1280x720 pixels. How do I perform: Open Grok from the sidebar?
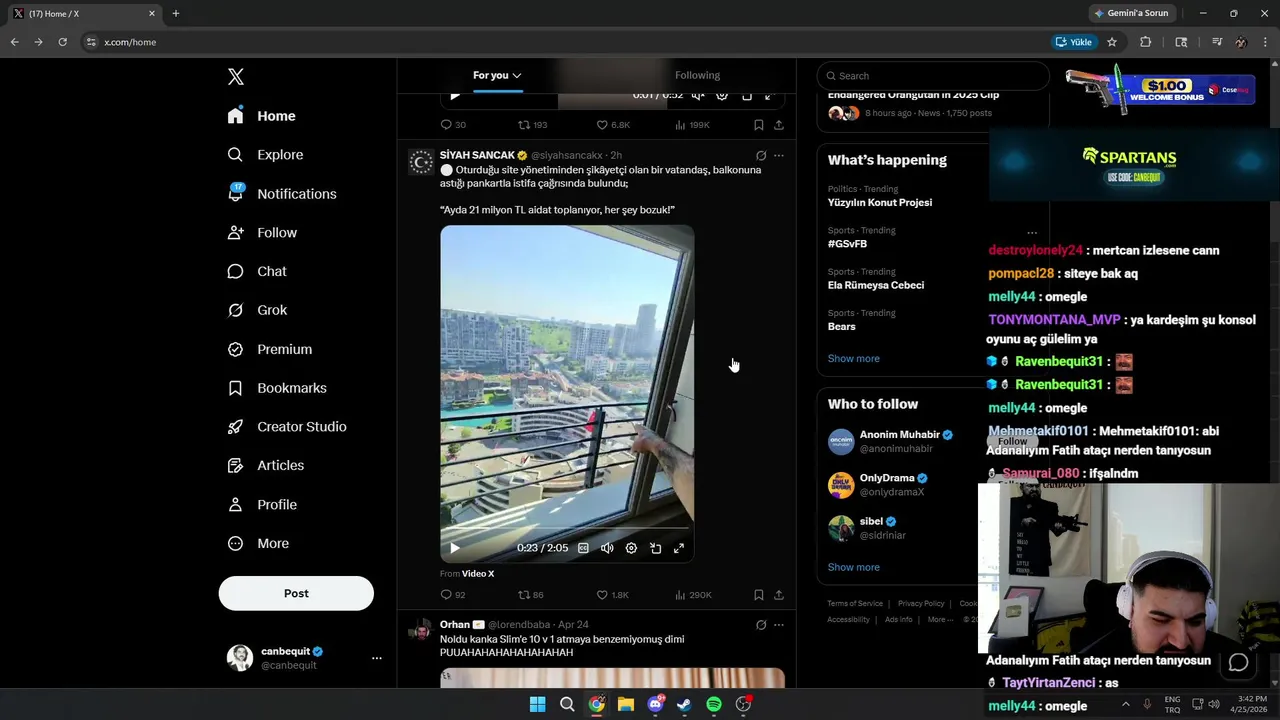click(257, 310)
